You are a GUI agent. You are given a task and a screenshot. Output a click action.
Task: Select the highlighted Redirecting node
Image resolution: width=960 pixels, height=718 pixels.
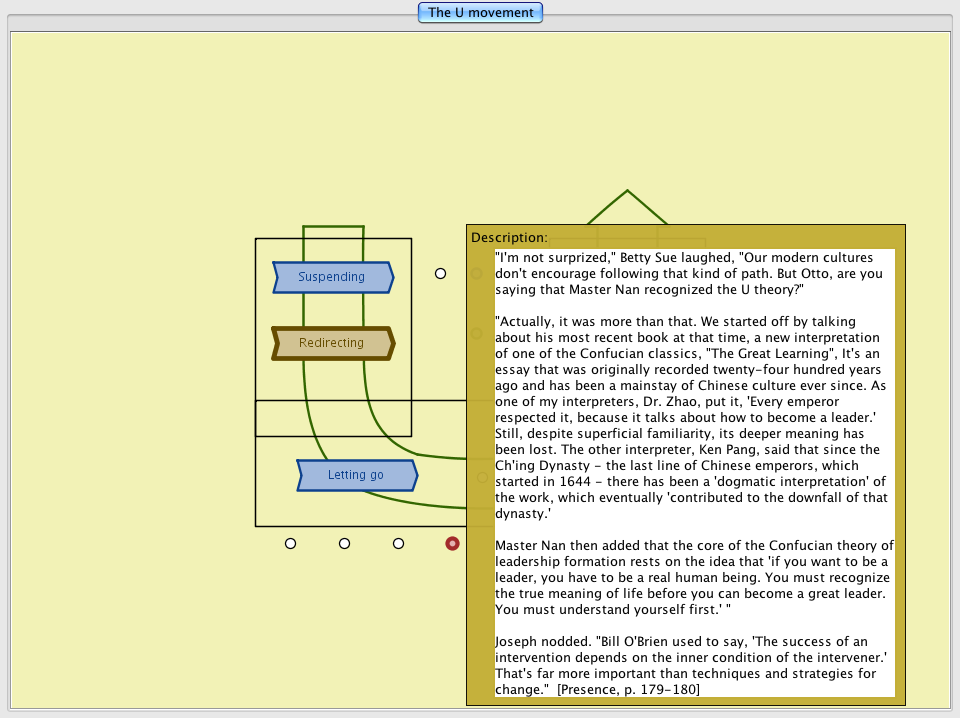(332, 343)
